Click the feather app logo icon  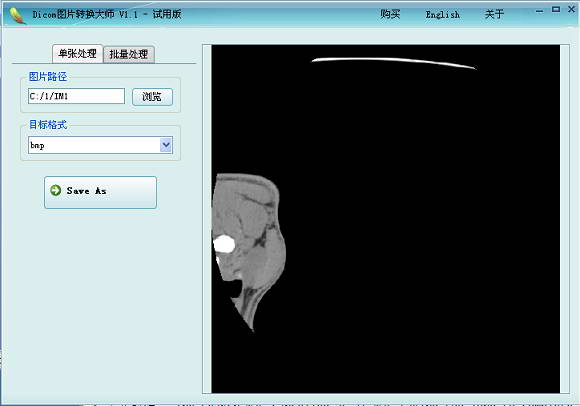coord(17,15)
